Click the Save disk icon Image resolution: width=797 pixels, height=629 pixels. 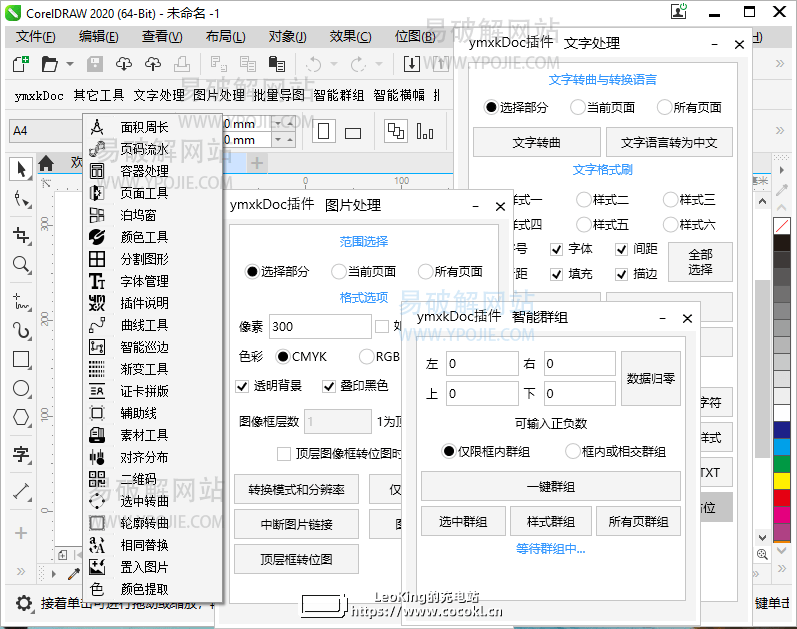pos(95,64)
